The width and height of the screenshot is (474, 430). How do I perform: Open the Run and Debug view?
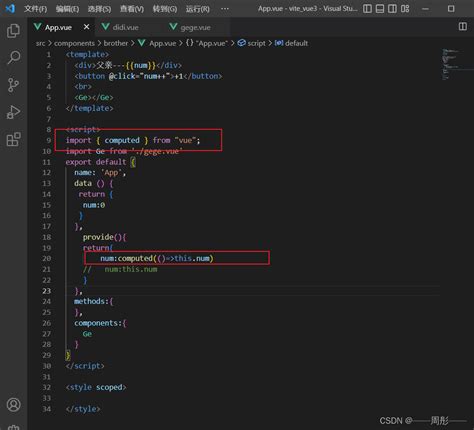click(x=13, y=112)
